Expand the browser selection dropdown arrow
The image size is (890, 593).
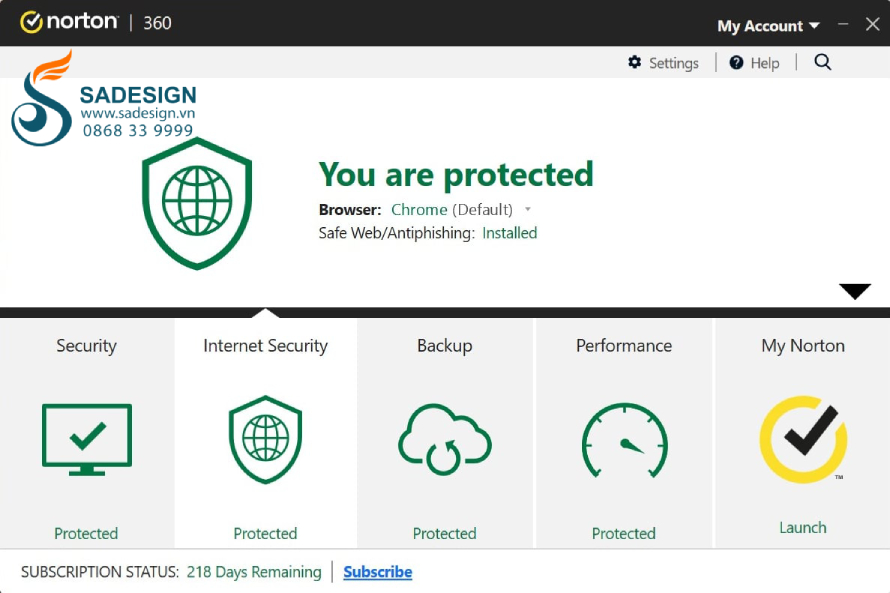[x=528, y=209]
